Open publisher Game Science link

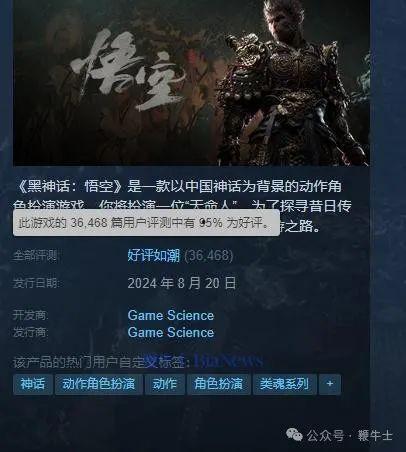171,332
